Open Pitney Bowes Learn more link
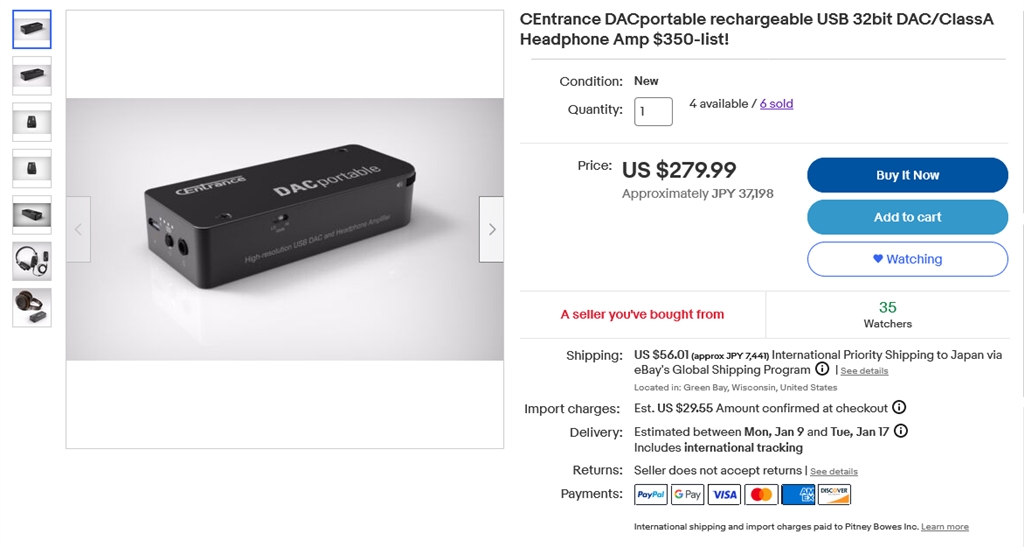1024x547 pixels. (x=945, y=527)
